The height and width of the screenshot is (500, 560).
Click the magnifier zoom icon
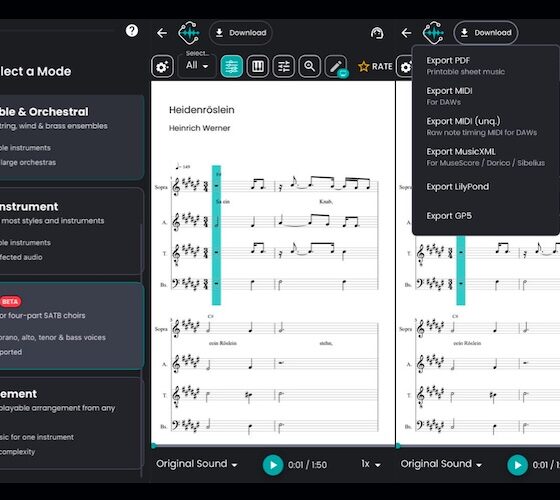pos(310,66)
